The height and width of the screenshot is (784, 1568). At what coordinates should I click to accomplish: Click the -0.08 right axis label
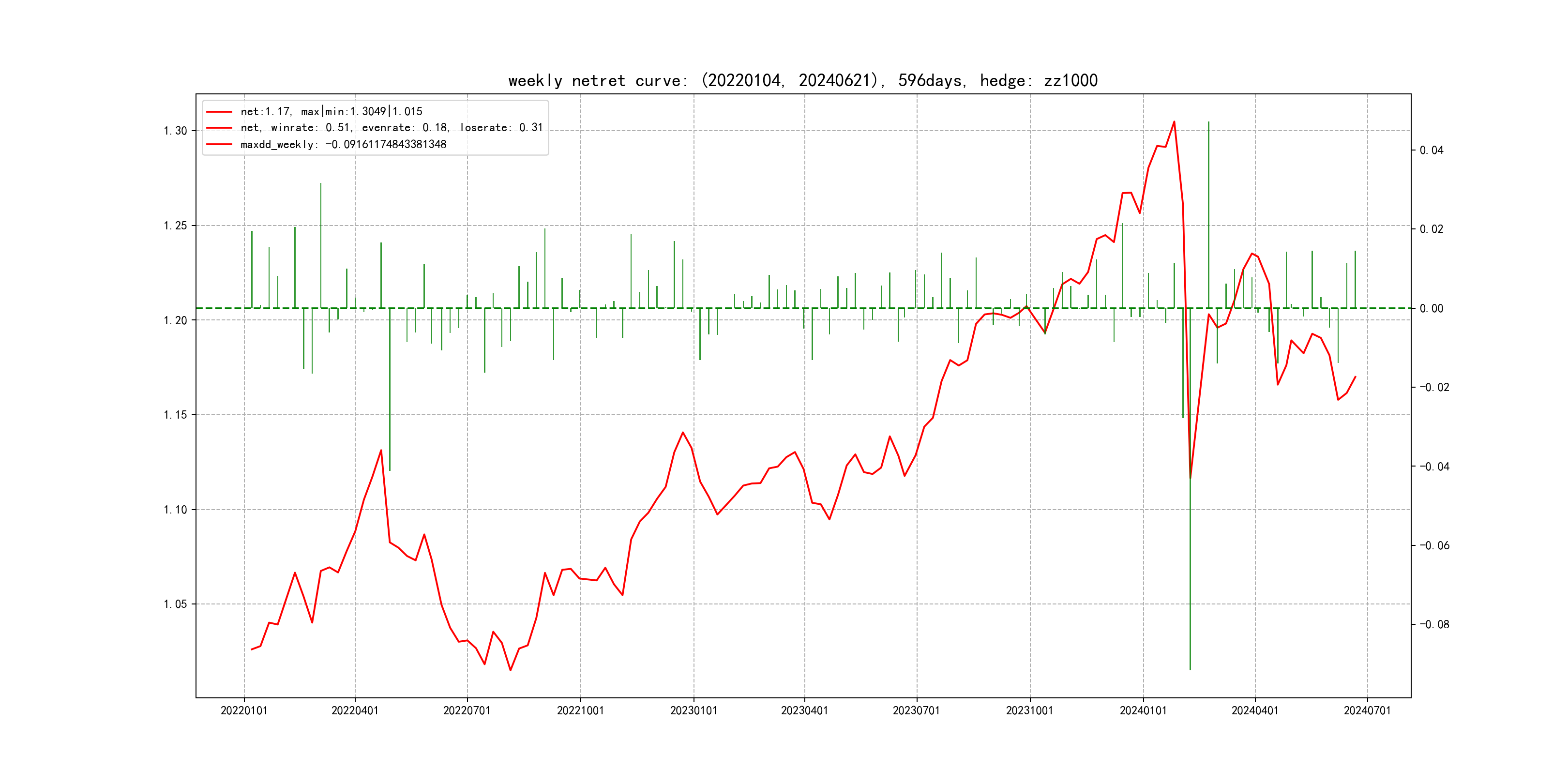(1434, 624)
